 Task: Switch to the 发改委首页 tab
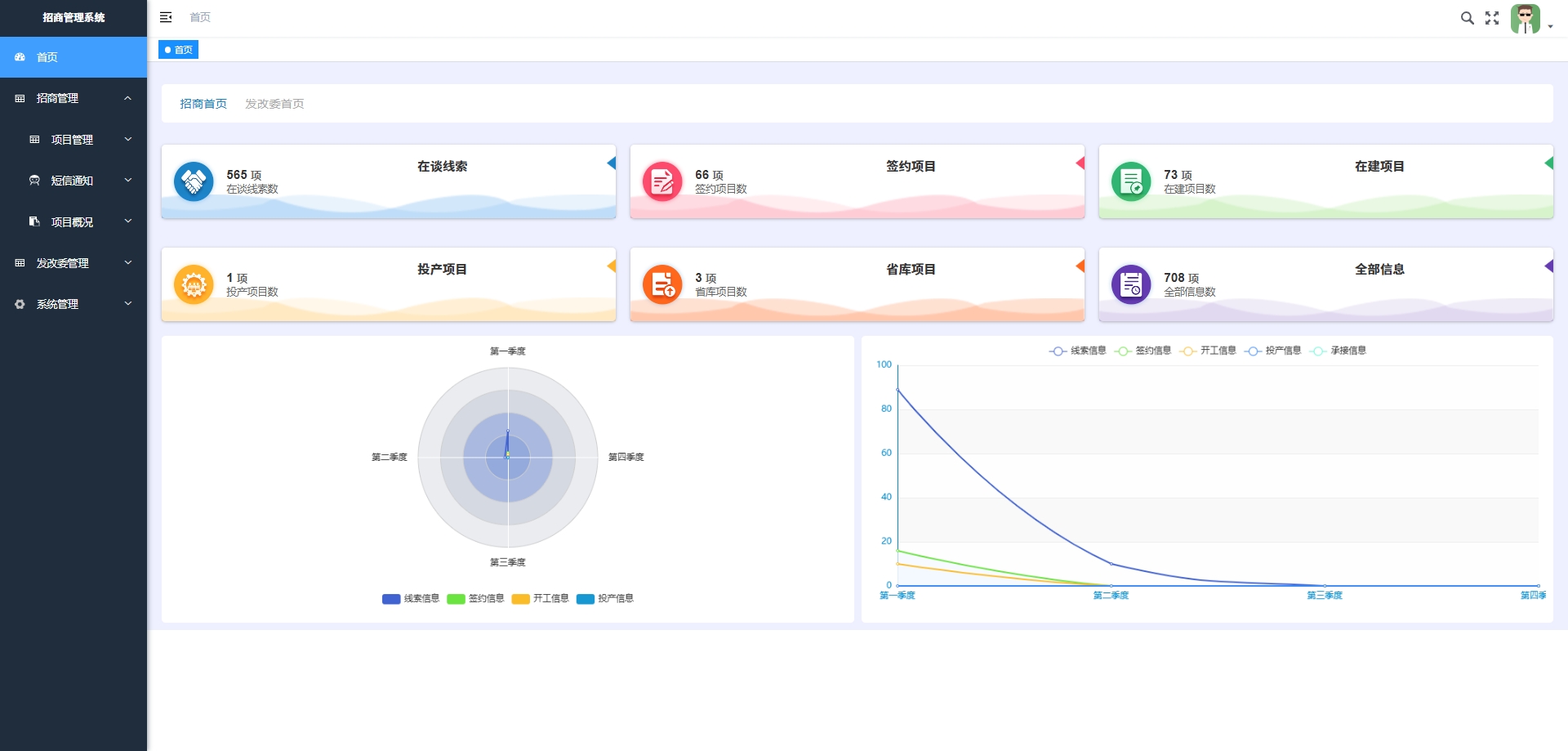[274, 104]
